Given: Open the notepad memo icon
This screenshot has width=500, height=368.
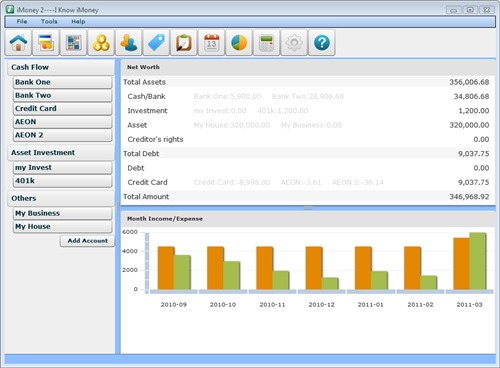Looking at the screenshot, I should [x=184, y=43].
